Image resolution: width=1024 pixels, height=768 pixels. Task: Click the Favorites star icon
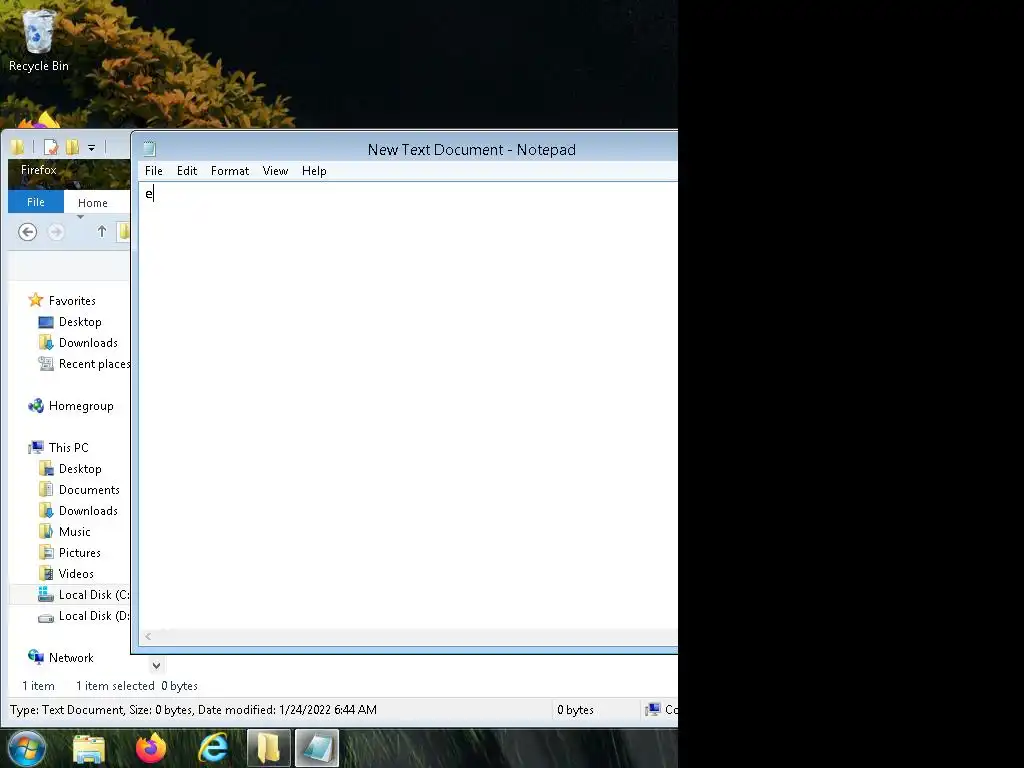click(35, 300)
